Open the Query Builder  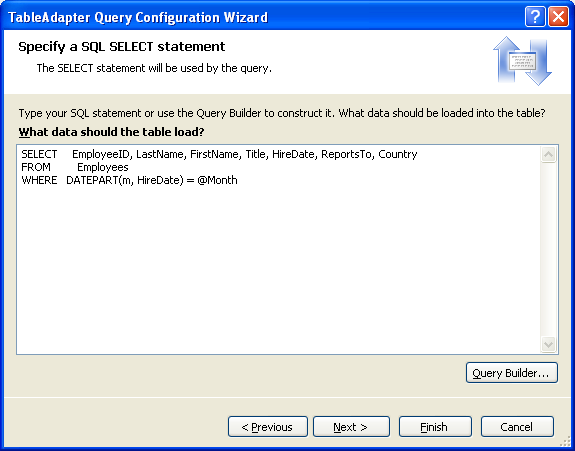pyautogui.click(x=512, y=373)
